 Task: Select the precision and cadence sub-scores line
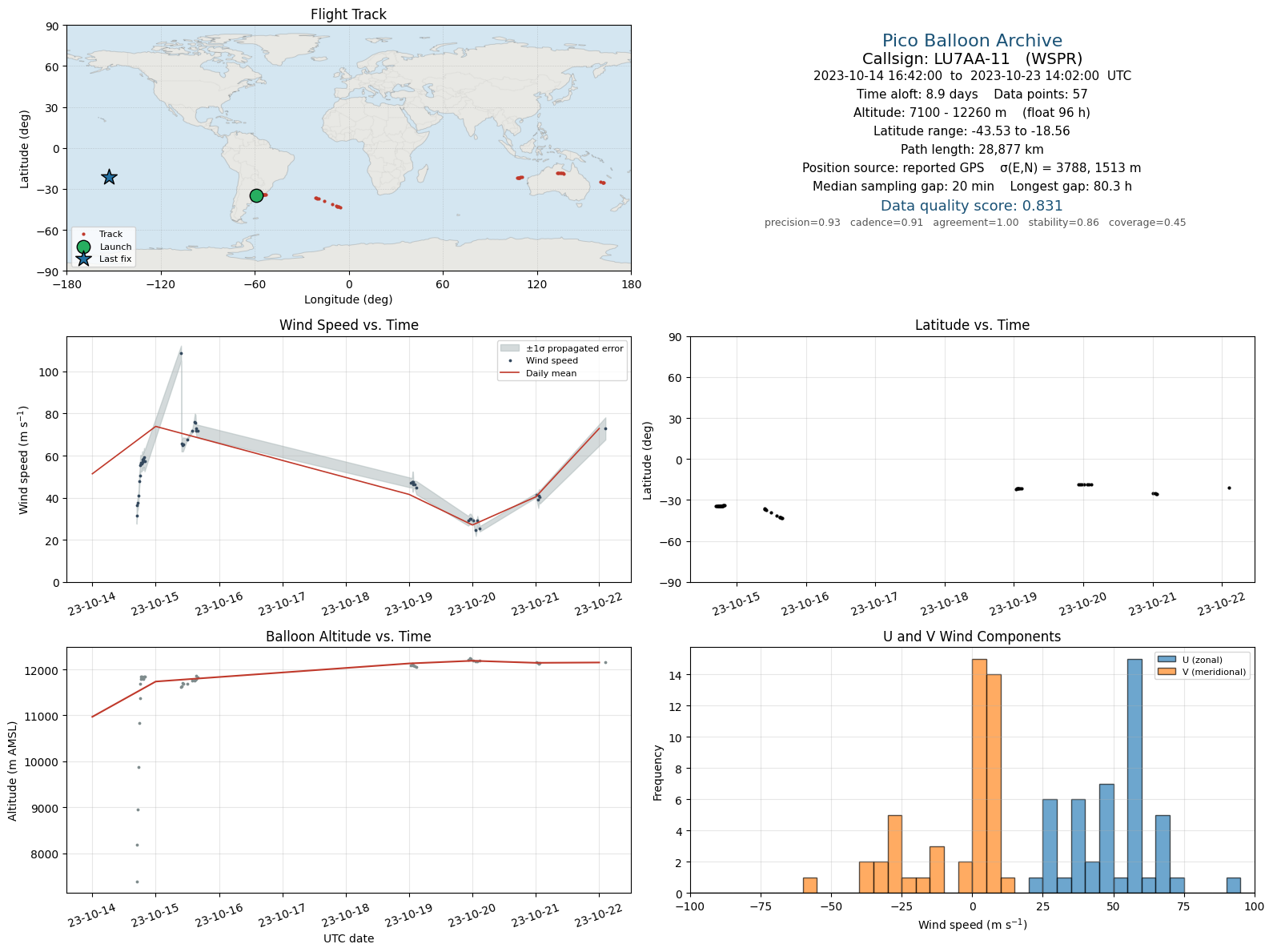975,223
